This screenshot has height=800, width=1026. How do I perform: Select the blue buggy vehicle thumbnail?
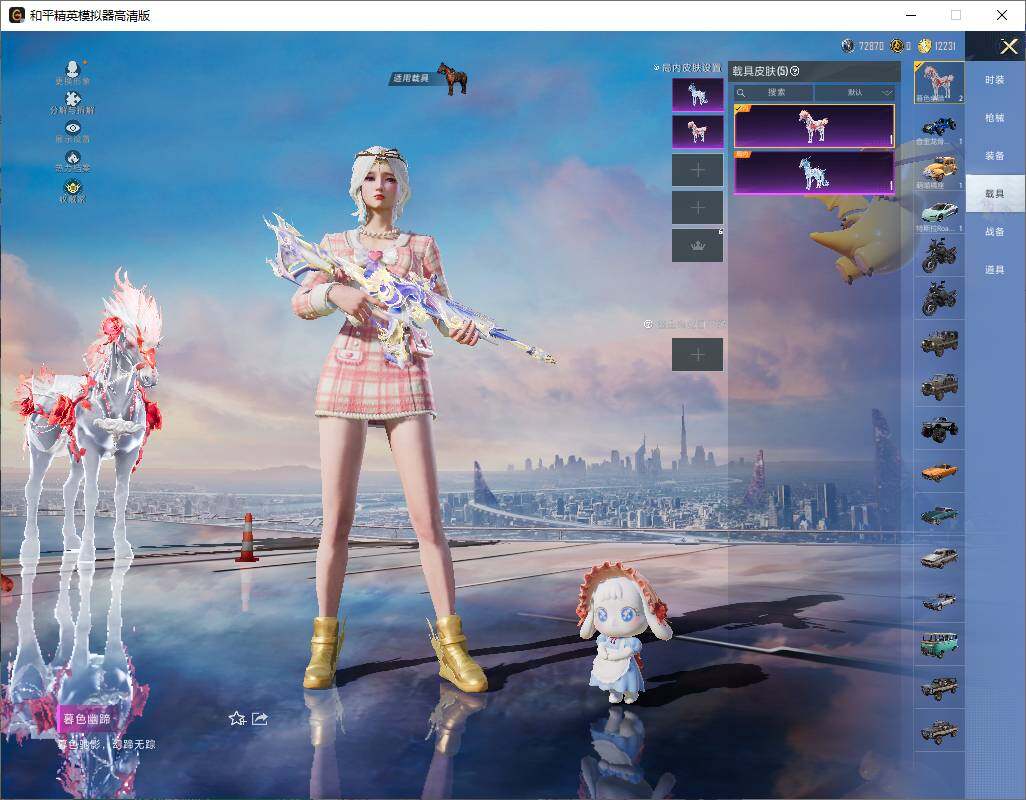(939, 127)
